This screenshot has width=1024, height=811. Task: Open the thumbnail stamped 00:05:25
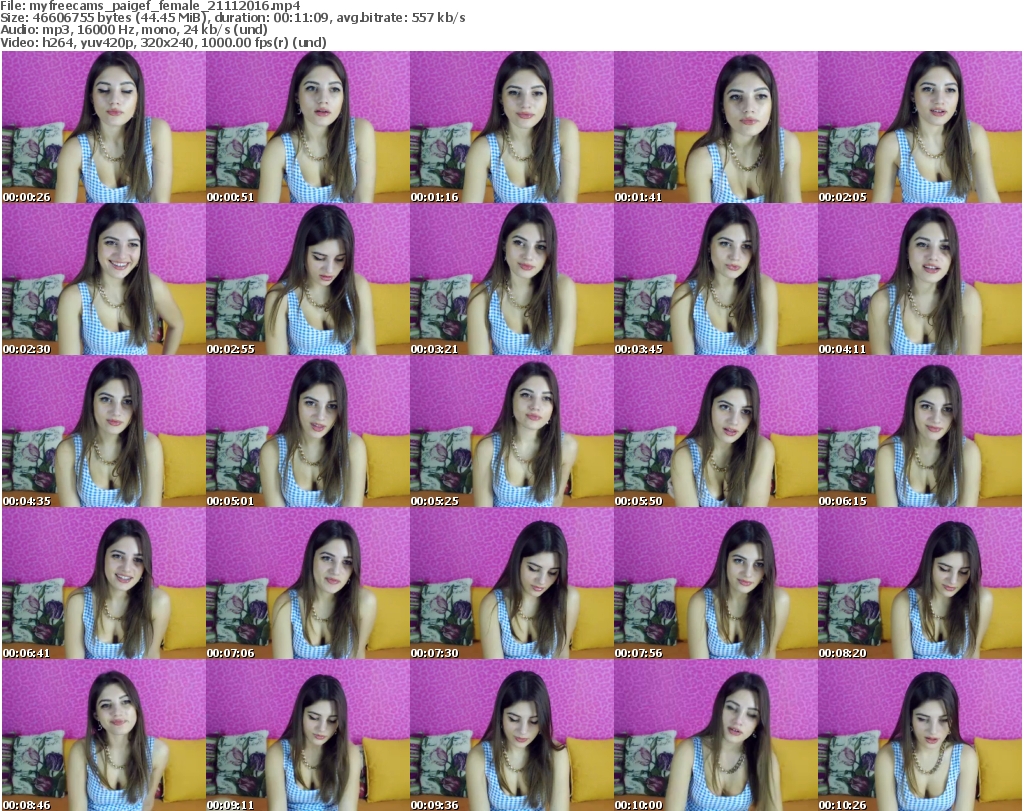pos(511,431)
